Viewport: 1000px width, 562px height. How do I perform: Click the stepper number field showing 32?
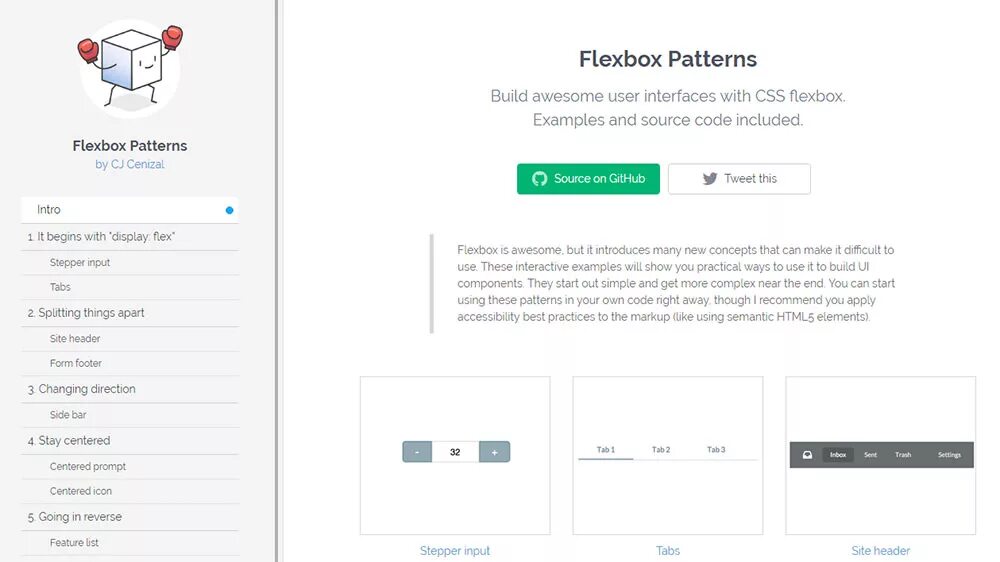(x=455, y=452)
